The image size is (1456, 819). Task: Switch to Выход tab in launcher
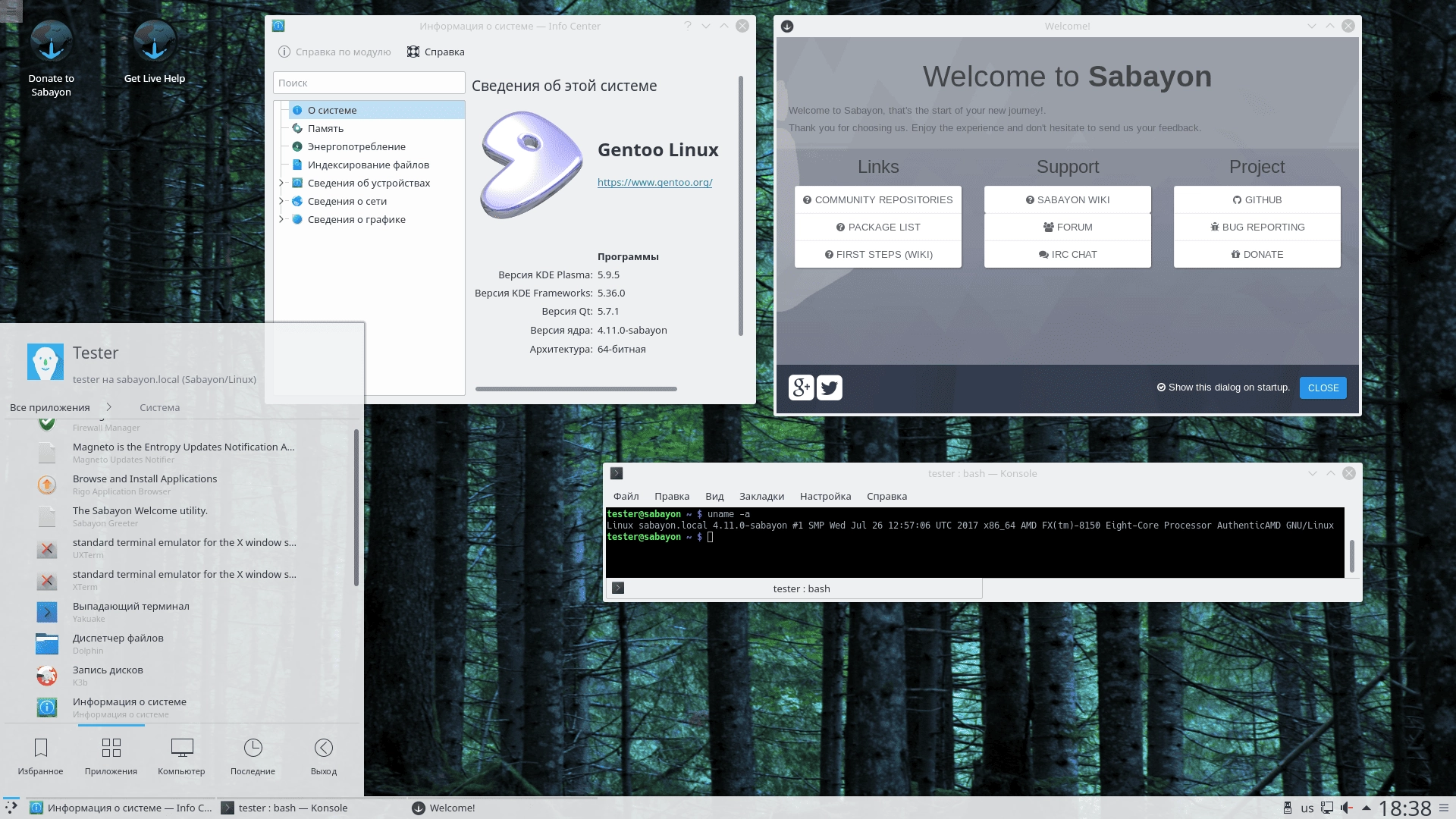[x=324, y=757]
